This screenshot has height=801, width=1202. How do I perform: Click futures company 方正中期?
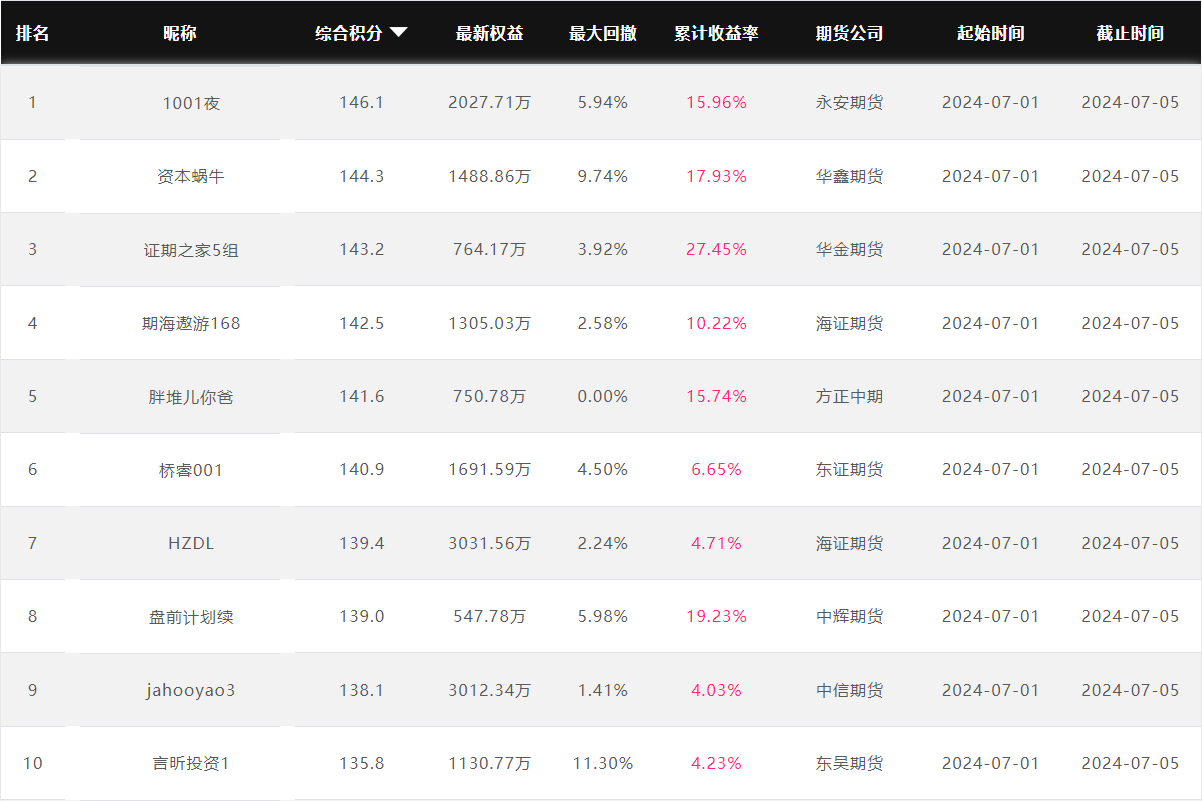click(x=850, y=396)
